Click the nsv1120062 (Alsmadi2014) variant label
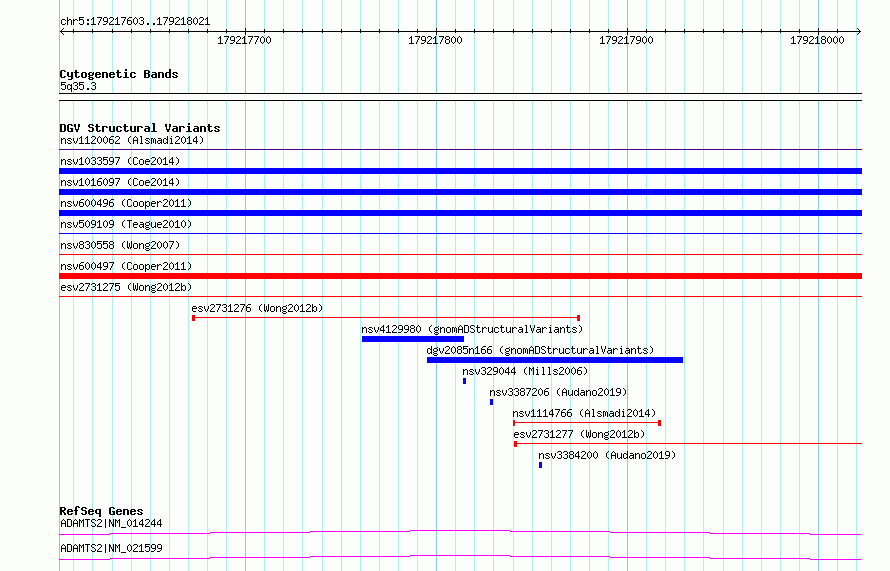This screenshot has height=571, width=890. [x=132, y=140]
